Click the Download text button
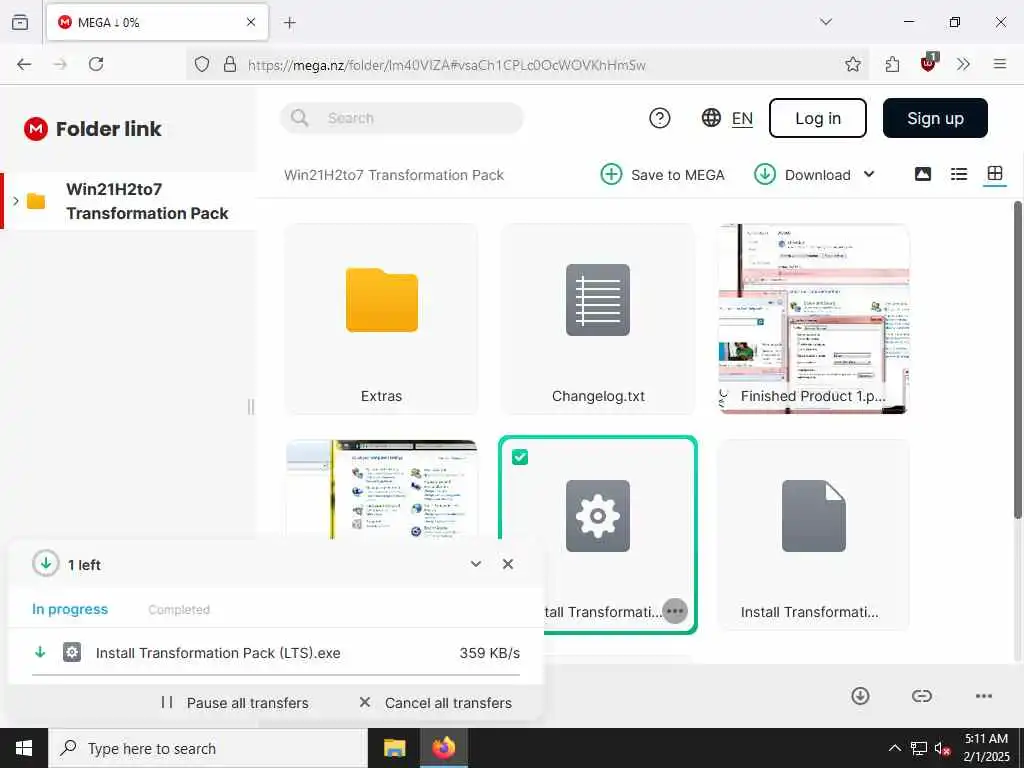The width and height of the screenshot is (1024, 768). pyautogui.click(x=817, y=175)
